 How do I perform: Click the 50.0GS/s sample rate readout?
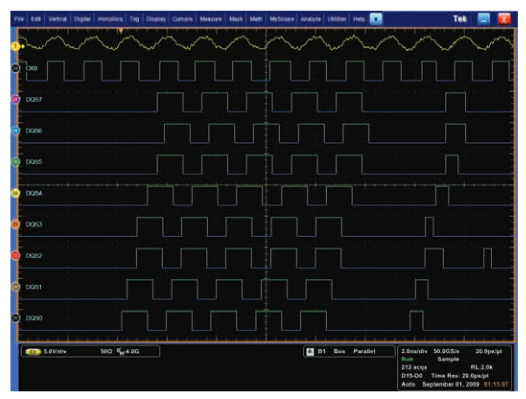point(446,351)
